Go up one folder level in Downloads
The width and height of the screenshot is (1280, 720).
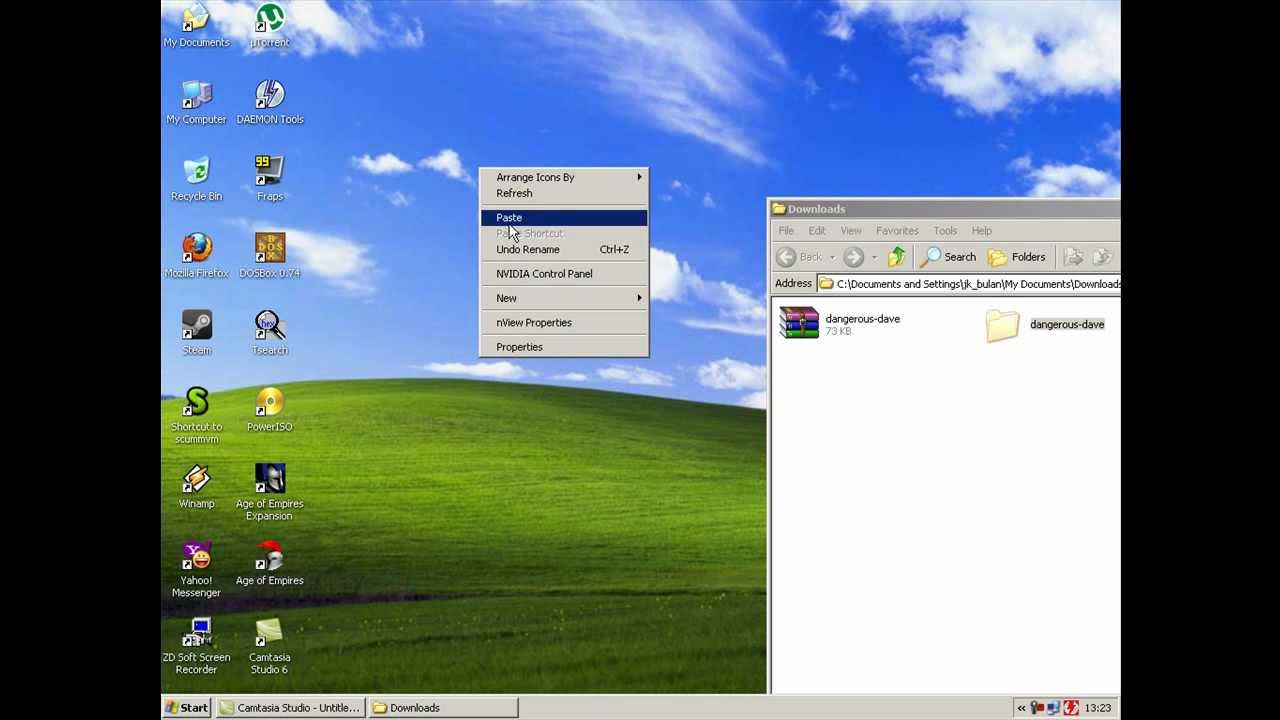click(x=897, y=257)
